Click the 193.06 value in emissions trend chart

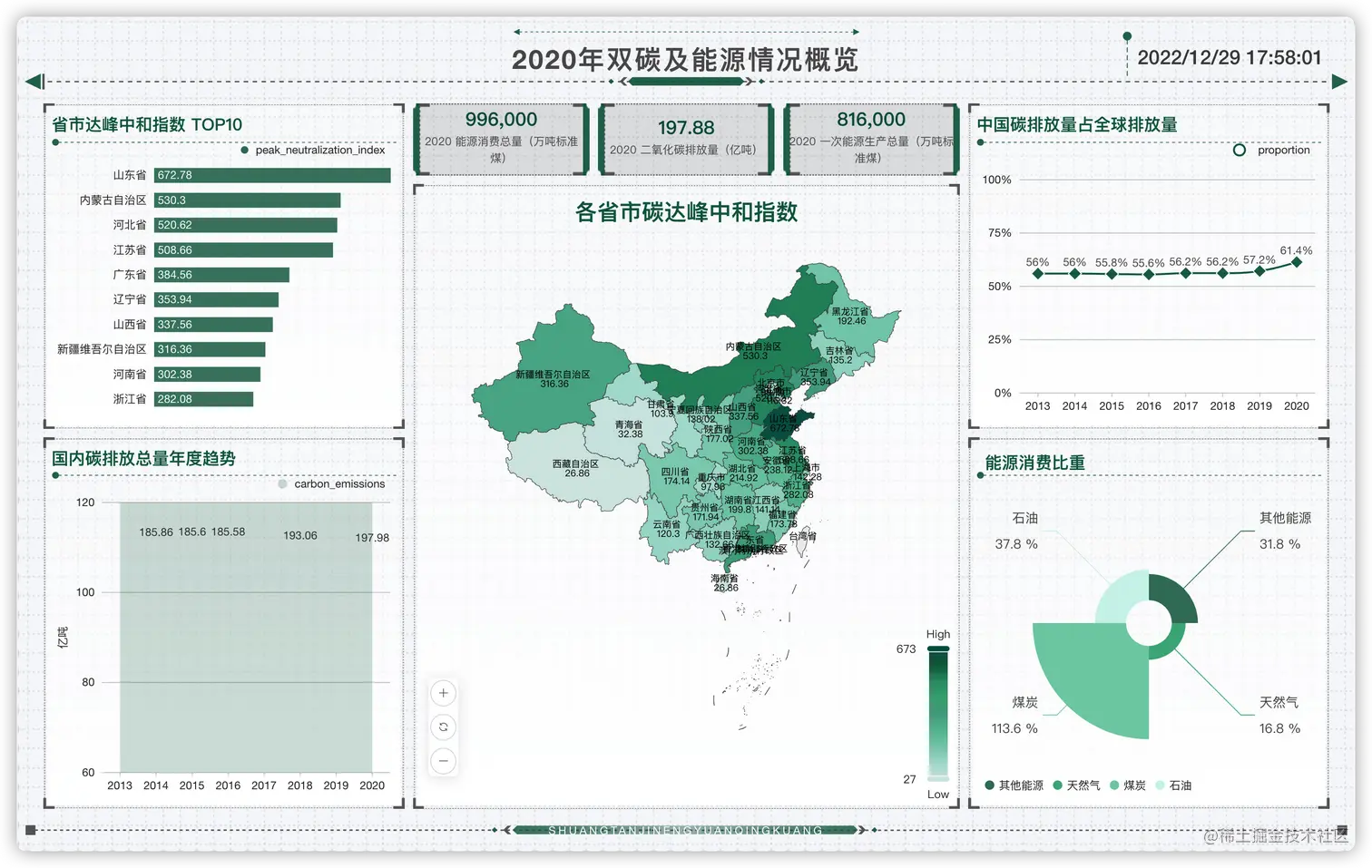click(x=300, y=536)
